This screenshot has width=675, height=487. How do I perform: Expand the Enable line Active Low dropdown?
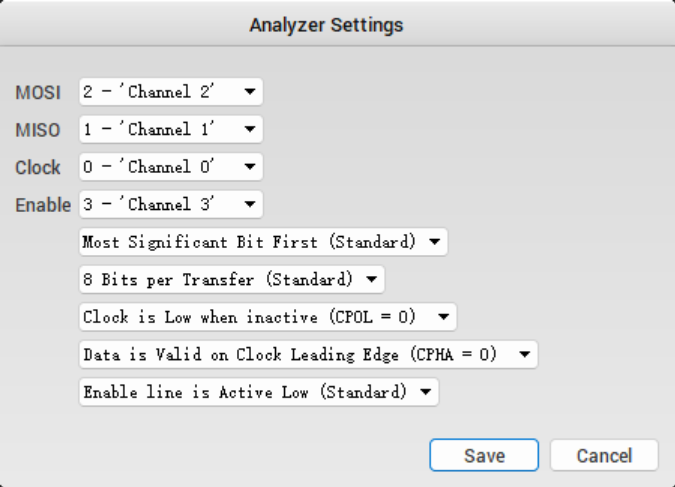pos(259,392)
